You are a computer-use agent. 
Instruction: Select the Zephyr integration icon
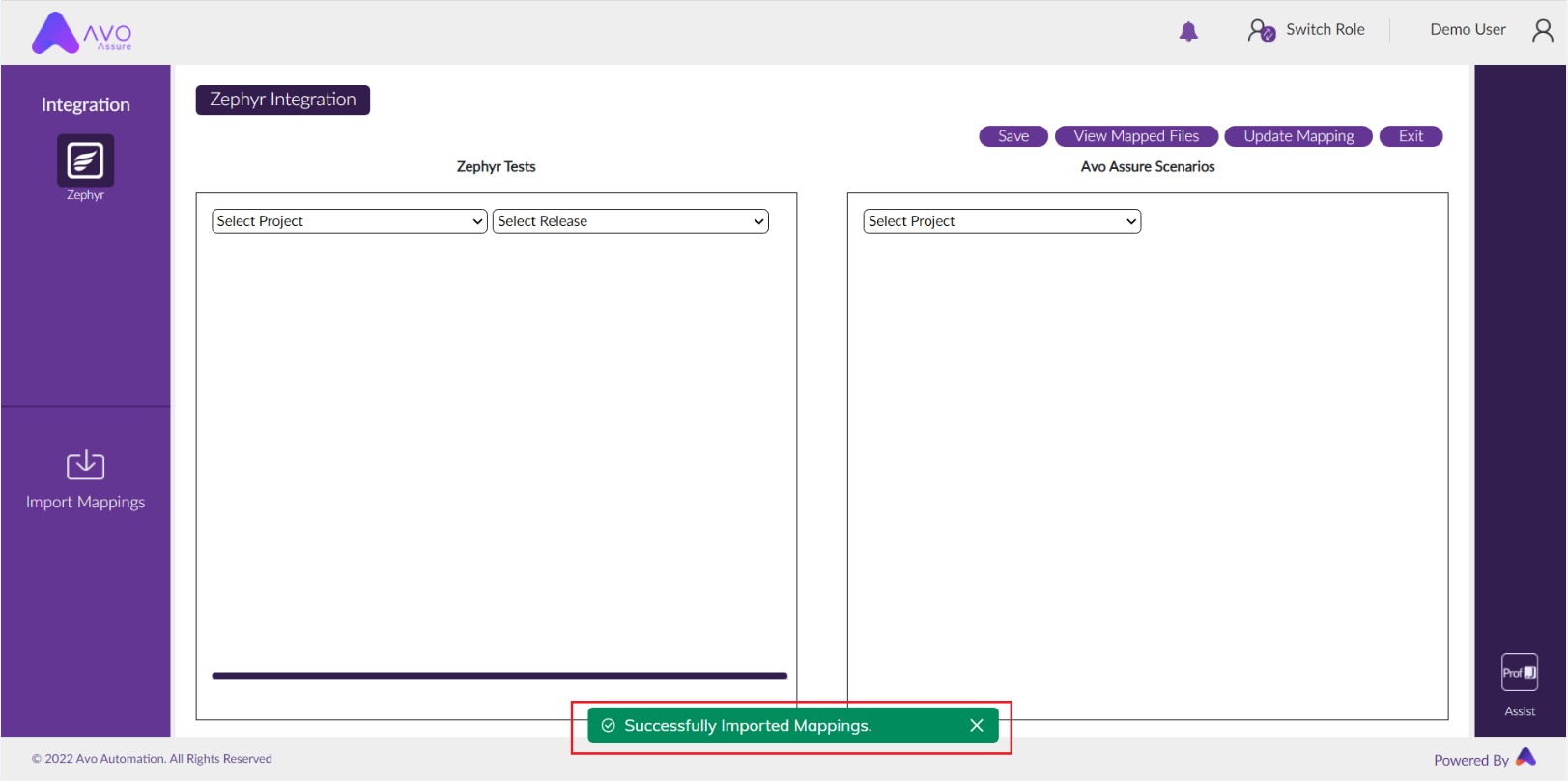click(85, 160)
